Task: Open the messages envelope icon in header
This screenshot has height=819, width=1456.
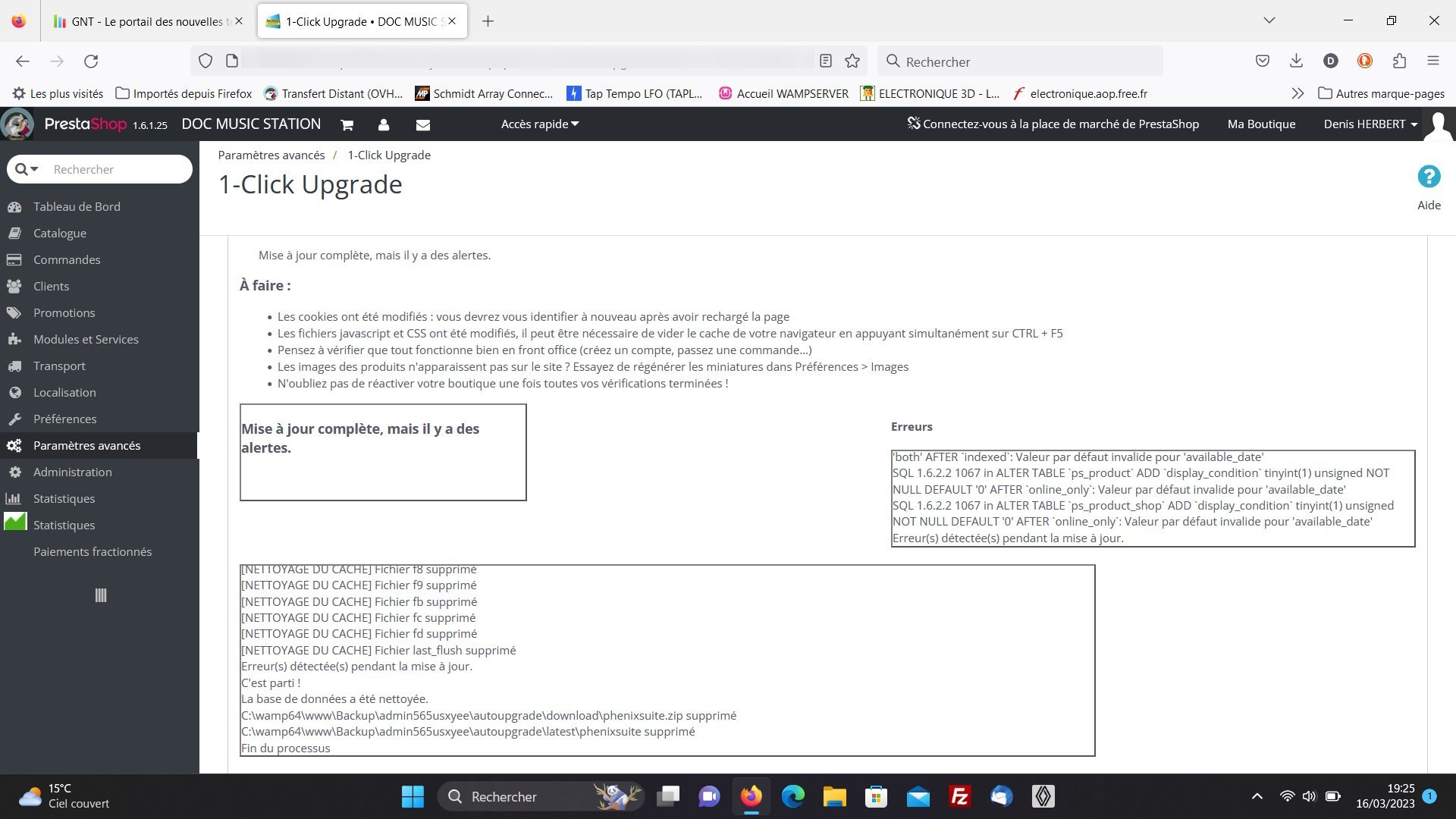Action: [x=423, y=124]
